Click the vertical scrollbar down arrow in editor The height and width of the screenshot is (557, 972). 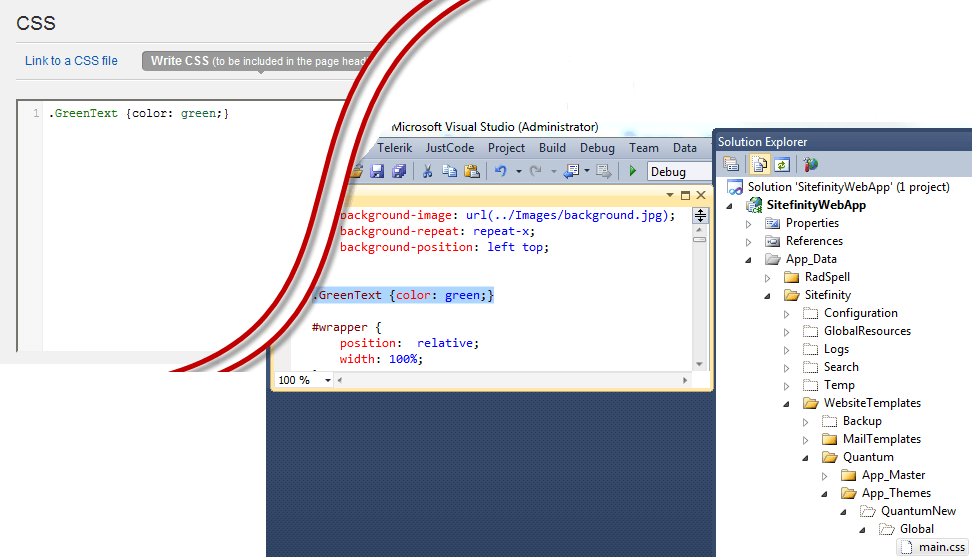[699, 364]
